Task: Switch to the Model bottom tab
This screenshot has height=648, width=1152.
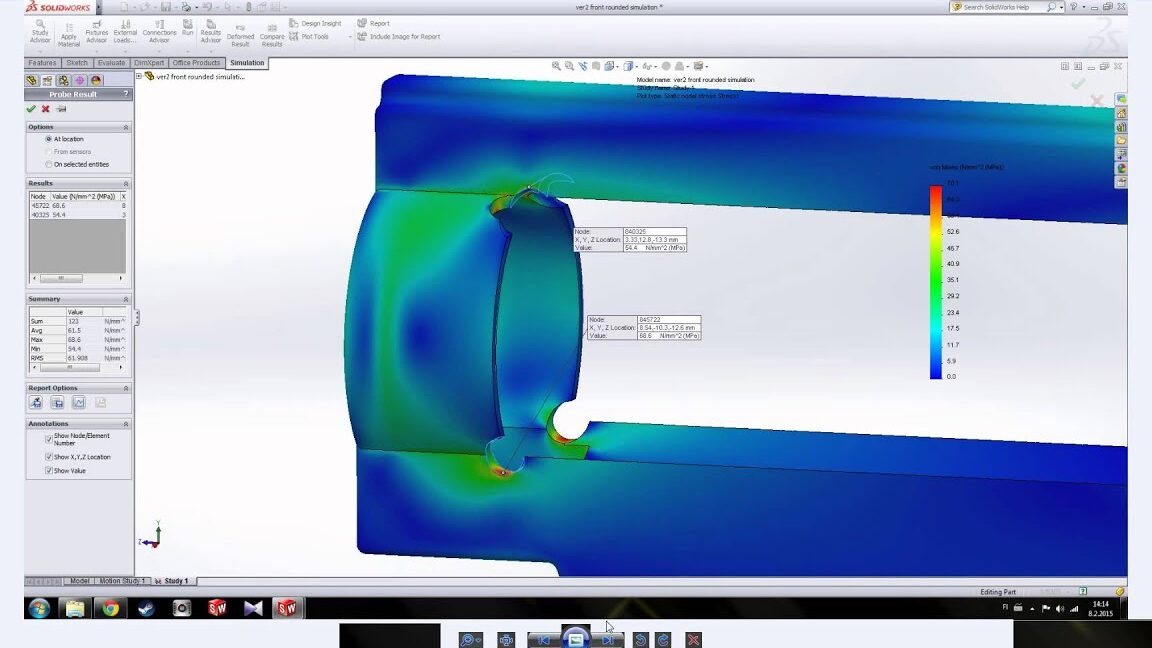Action: click(79, 581)
